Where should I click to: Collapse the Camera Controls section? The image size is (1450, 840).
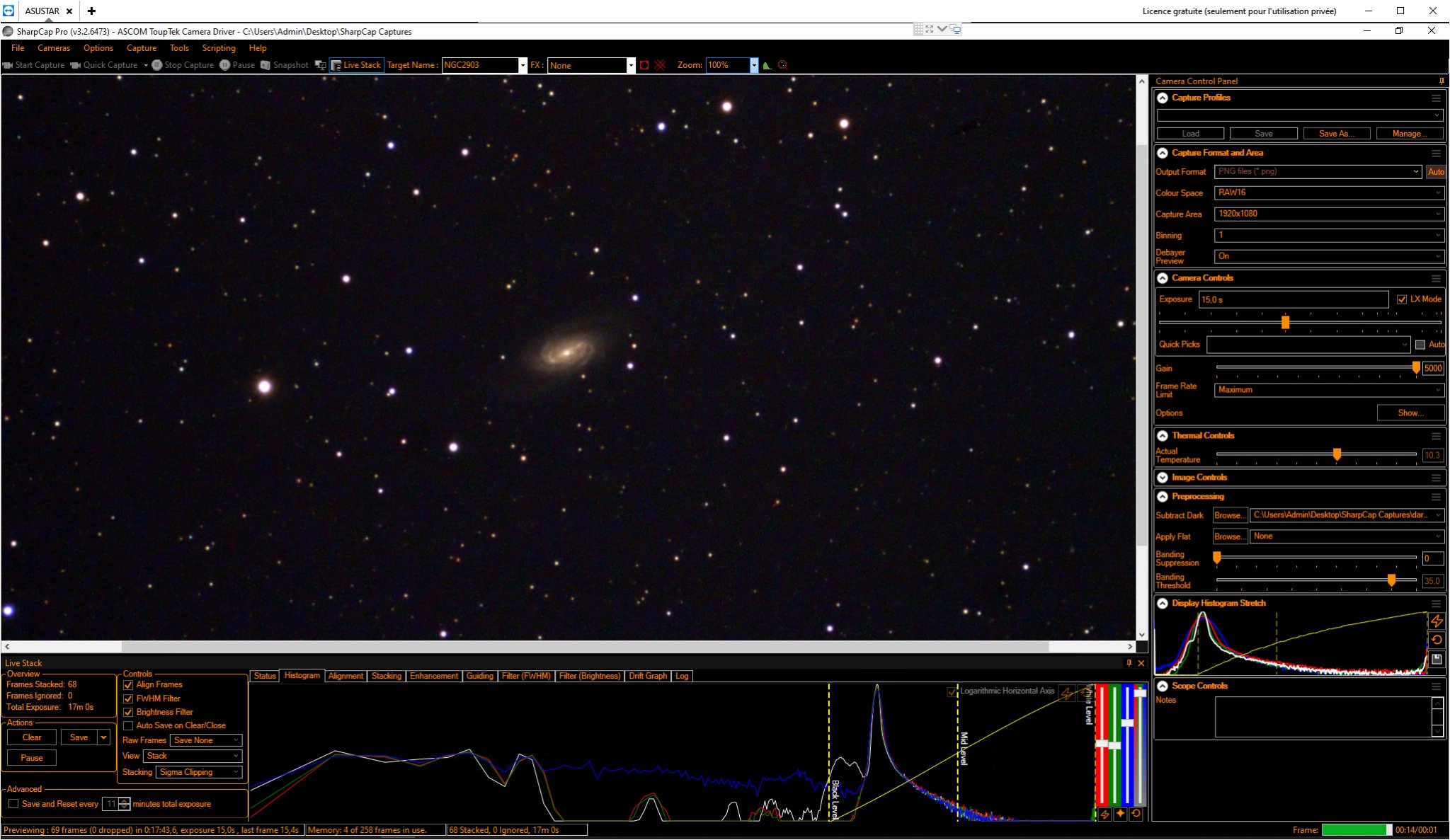pos(1163,278)
